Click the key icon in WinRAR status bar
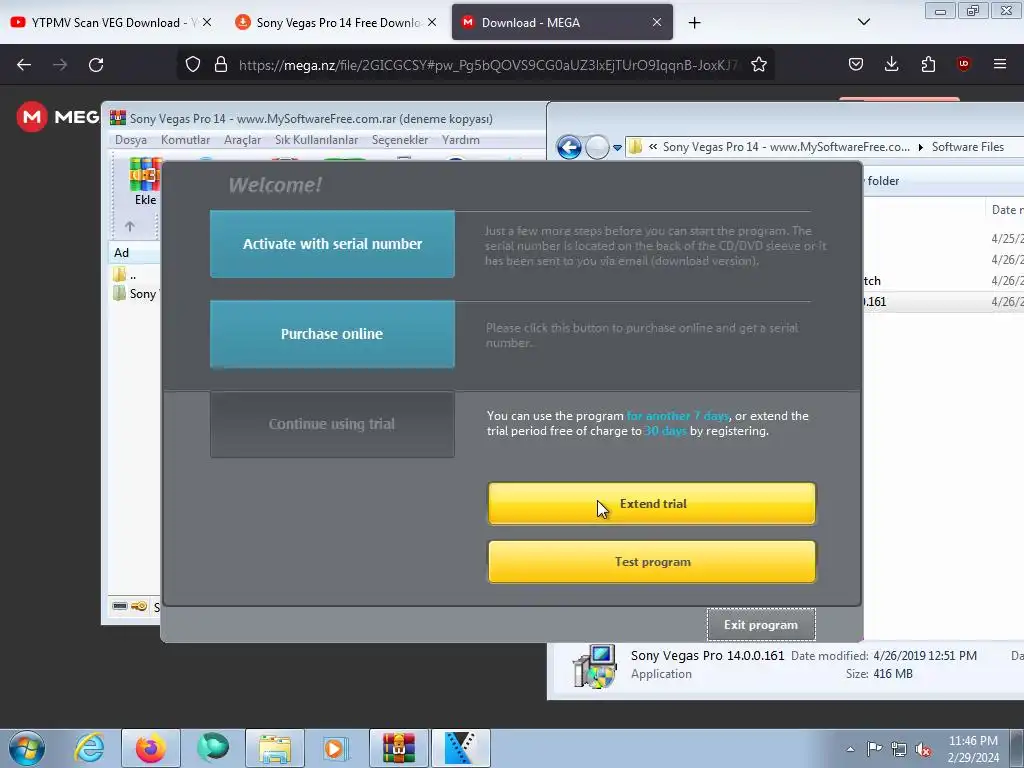1024x768 pixels. [x=139, y=606]
